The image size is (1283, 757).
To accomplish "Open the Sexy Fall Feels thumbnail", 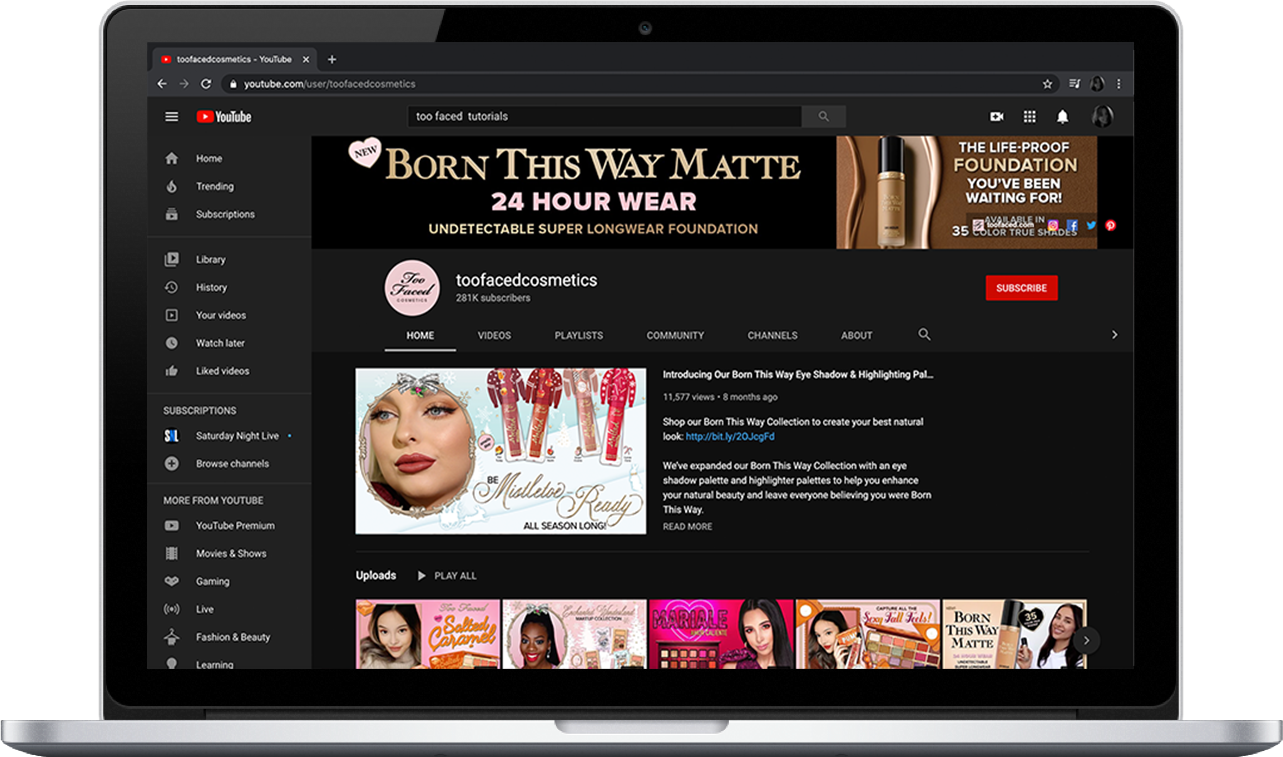I will point(868,634).
